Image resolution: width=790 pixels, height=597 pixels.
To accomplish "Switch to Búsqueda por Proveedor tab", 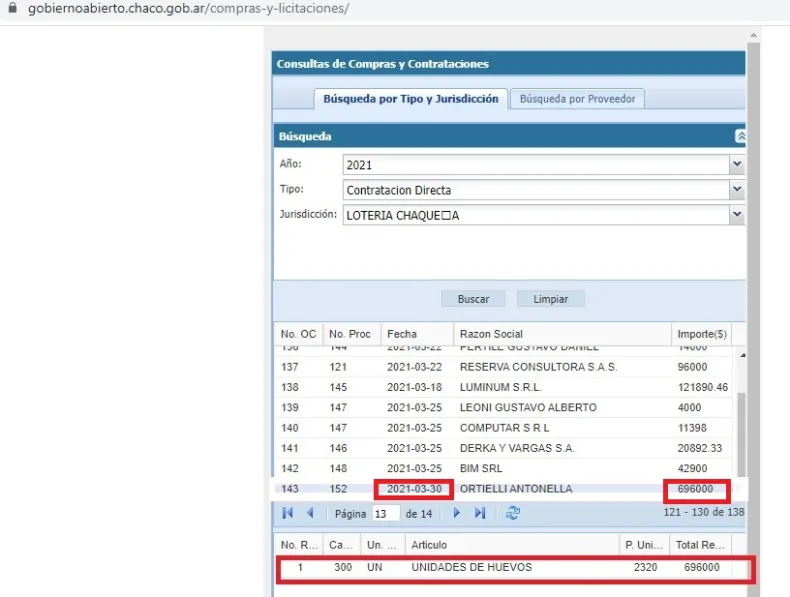I will (x=578, y=98).
